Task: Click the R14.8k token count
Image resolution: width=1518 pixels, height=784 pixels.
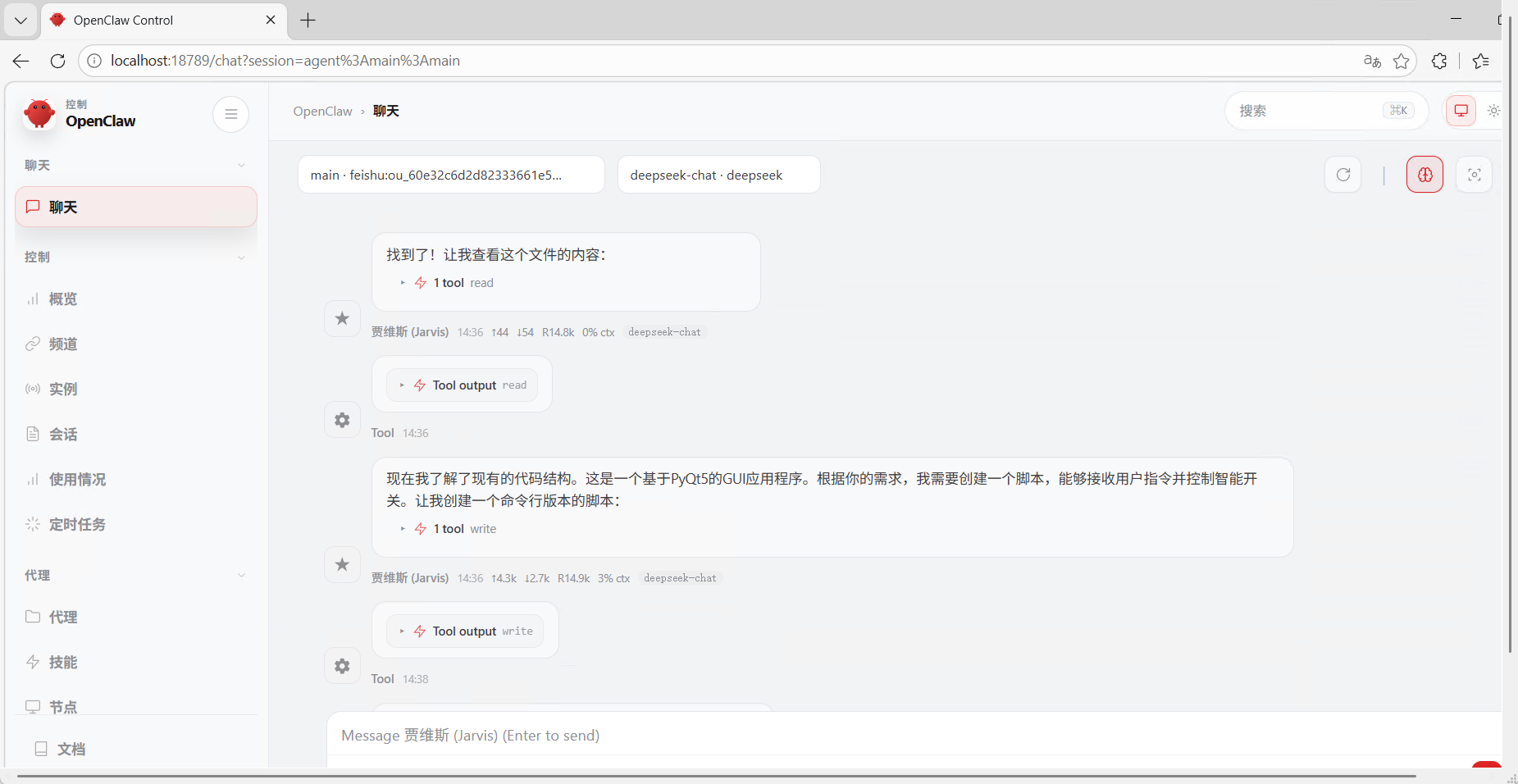Action: point(558,332)
